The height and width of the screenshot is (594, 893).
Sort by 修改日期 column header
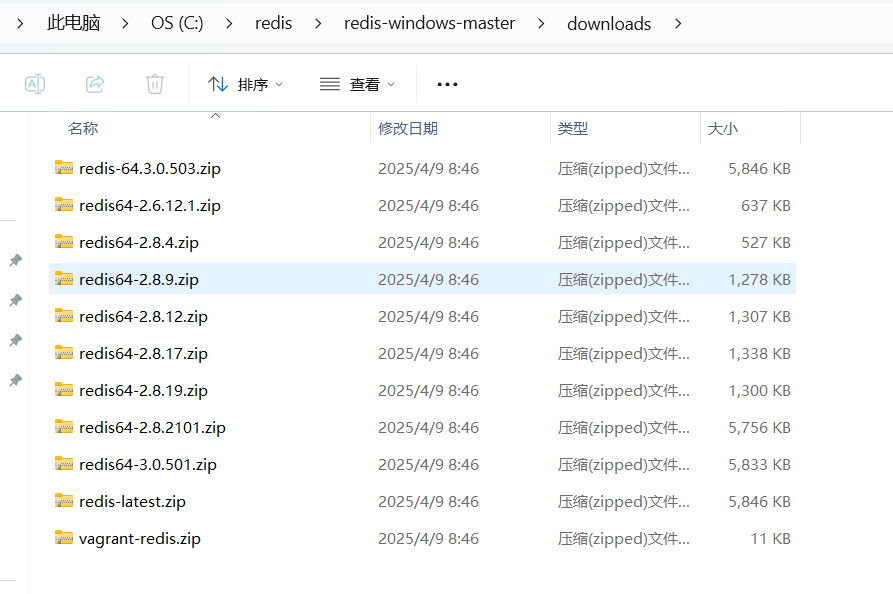pos(408,129)
